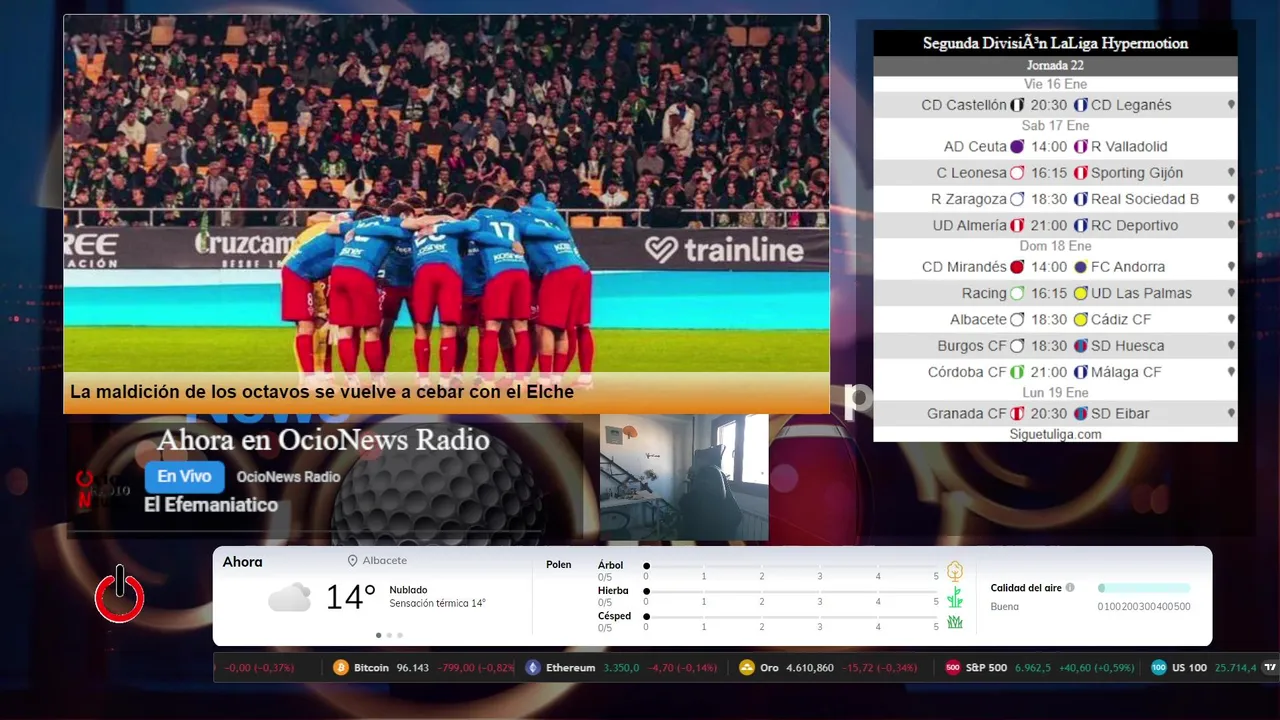The width and height of the screenshot is (1280, 720).
Task: Click the Segunda División LaLiga Hypermotion title
Action: [x=1055, y=43]
